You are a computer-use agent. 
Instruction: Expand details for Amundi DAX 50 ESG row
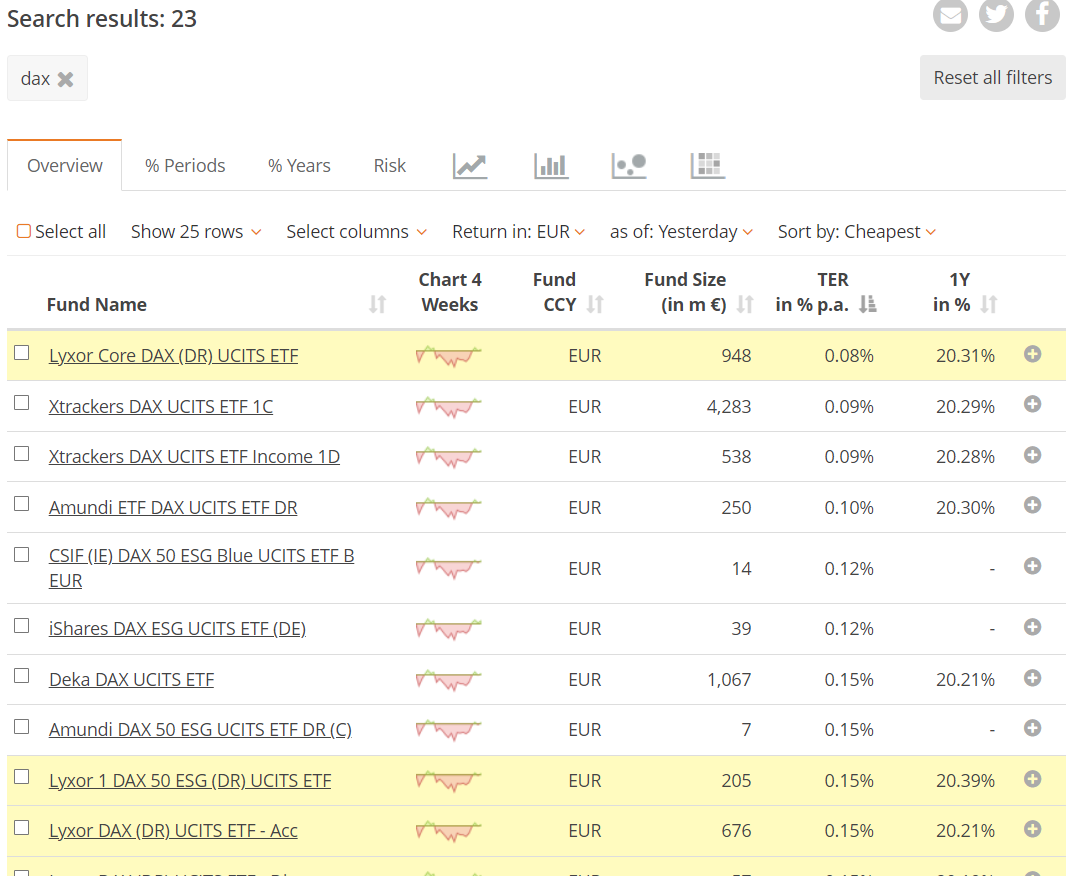coord(1032,727)
